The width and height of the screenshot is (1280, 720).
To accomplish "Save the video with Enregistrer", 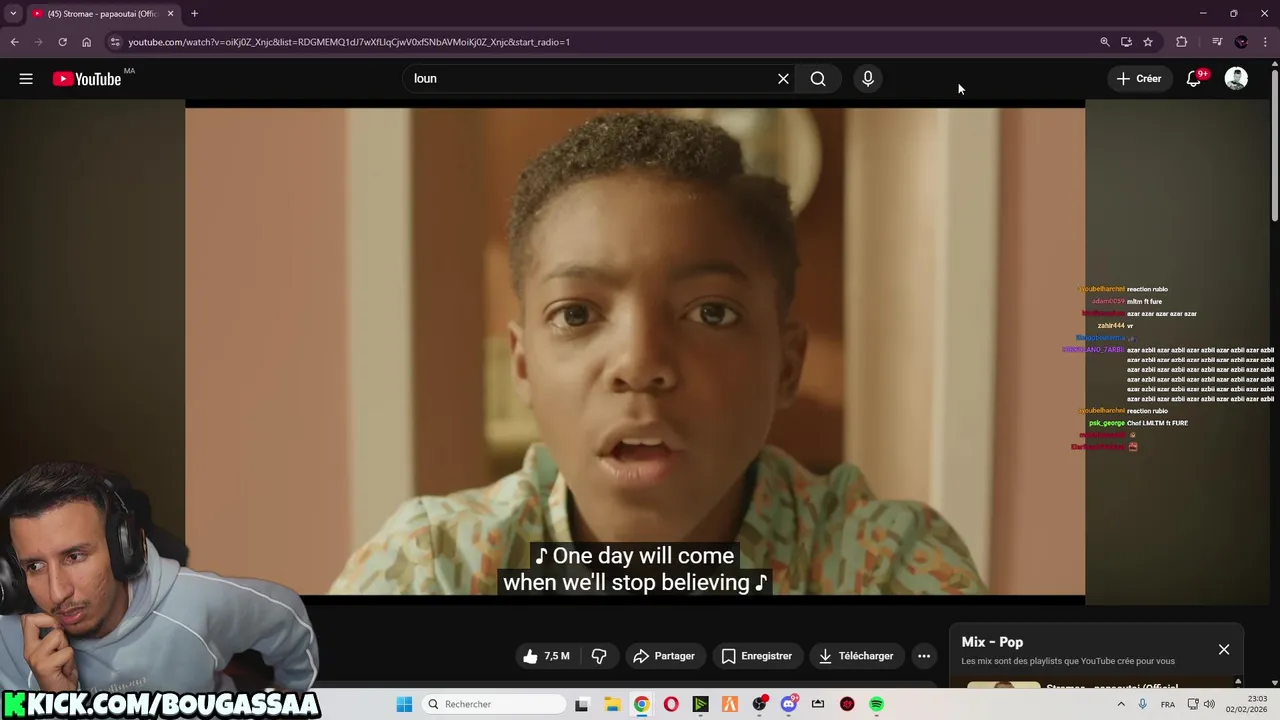I will coord(757,656).
